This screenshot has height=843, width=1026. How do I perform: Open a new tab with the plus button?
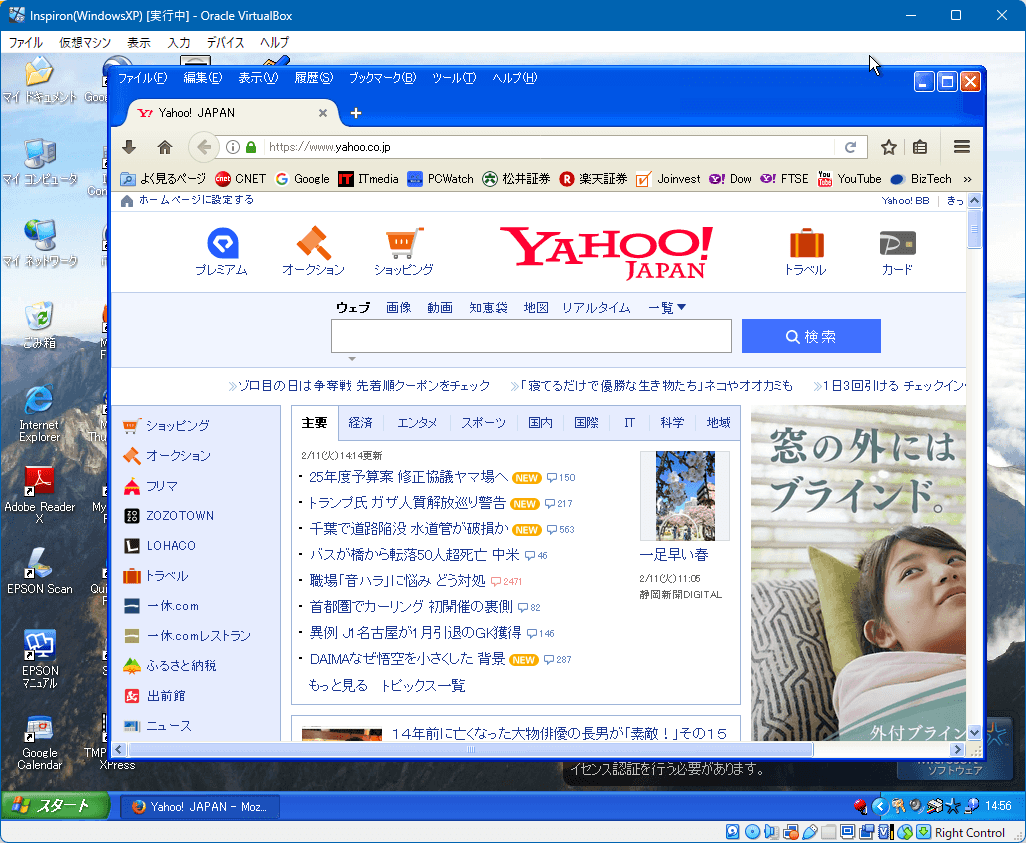(355, 113)
